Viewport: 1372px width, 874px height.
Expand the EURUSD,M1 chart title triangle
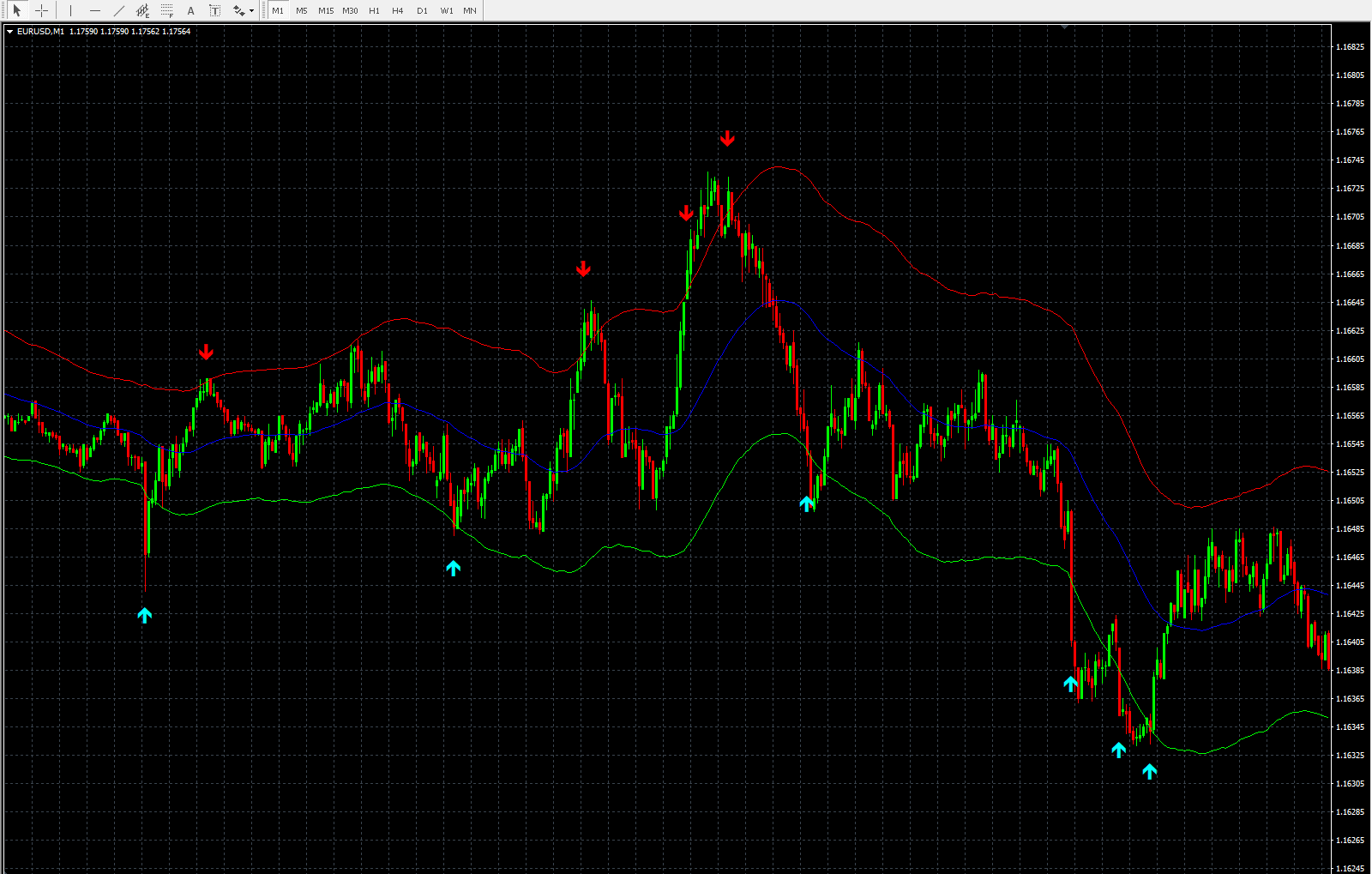[x=9, y=32]
